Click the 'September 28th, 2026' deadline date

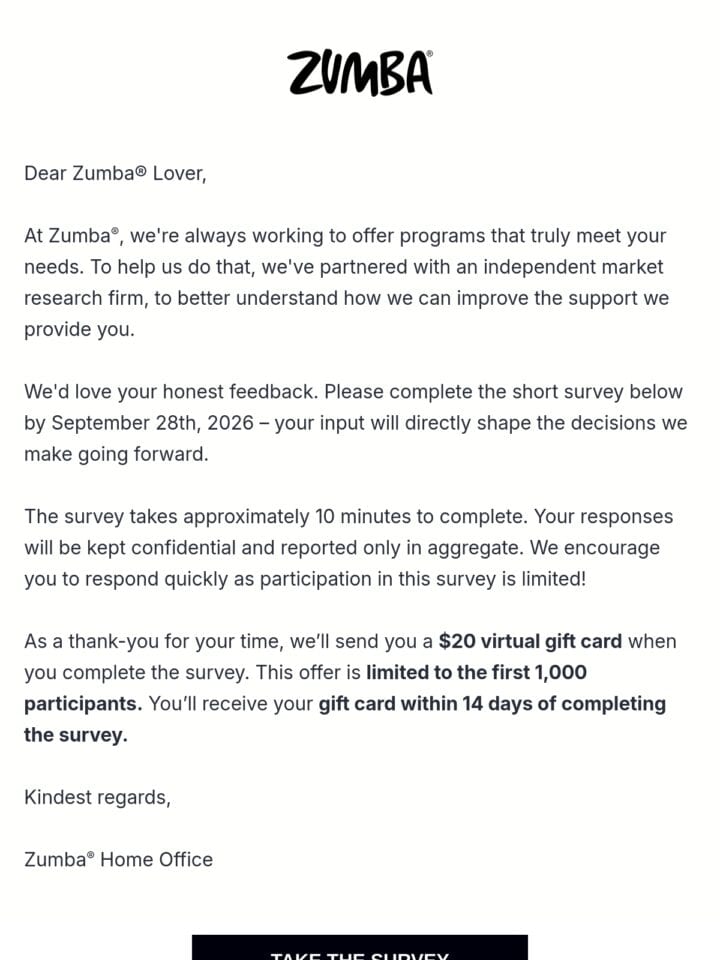click(x=152, y=423)
